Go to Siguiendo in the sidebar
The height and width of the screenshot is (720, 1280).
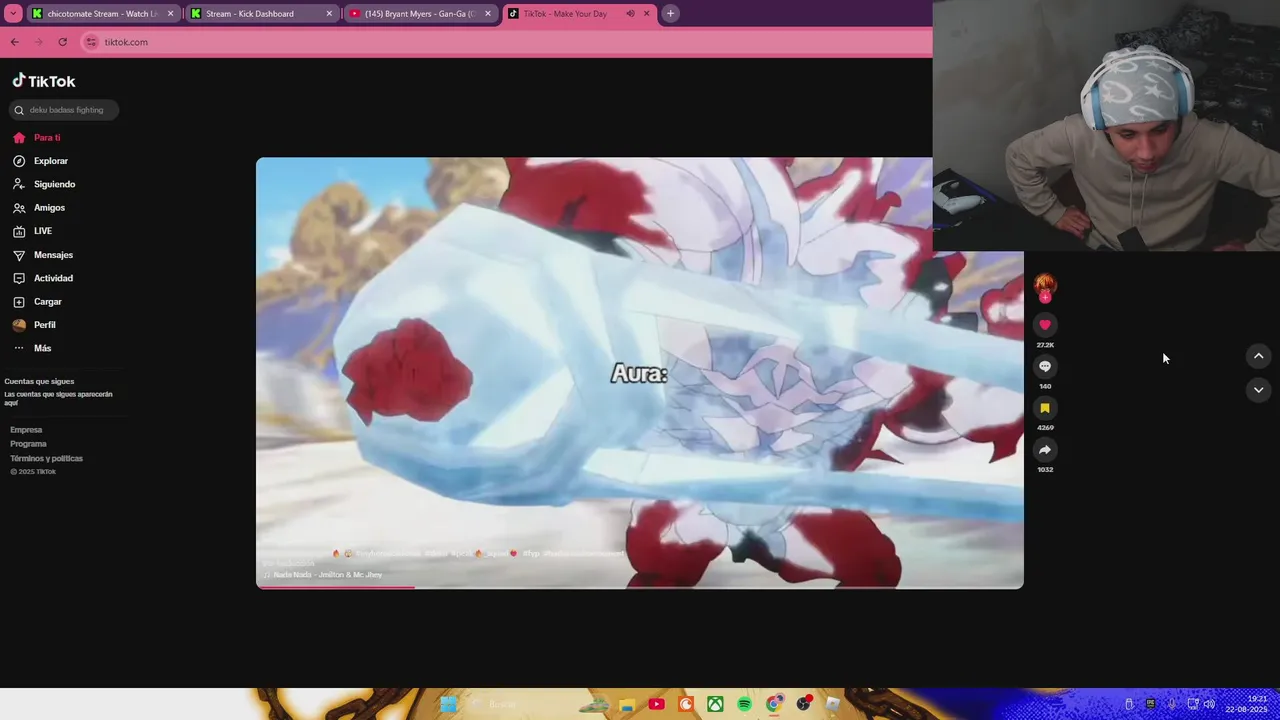(54, 184)
